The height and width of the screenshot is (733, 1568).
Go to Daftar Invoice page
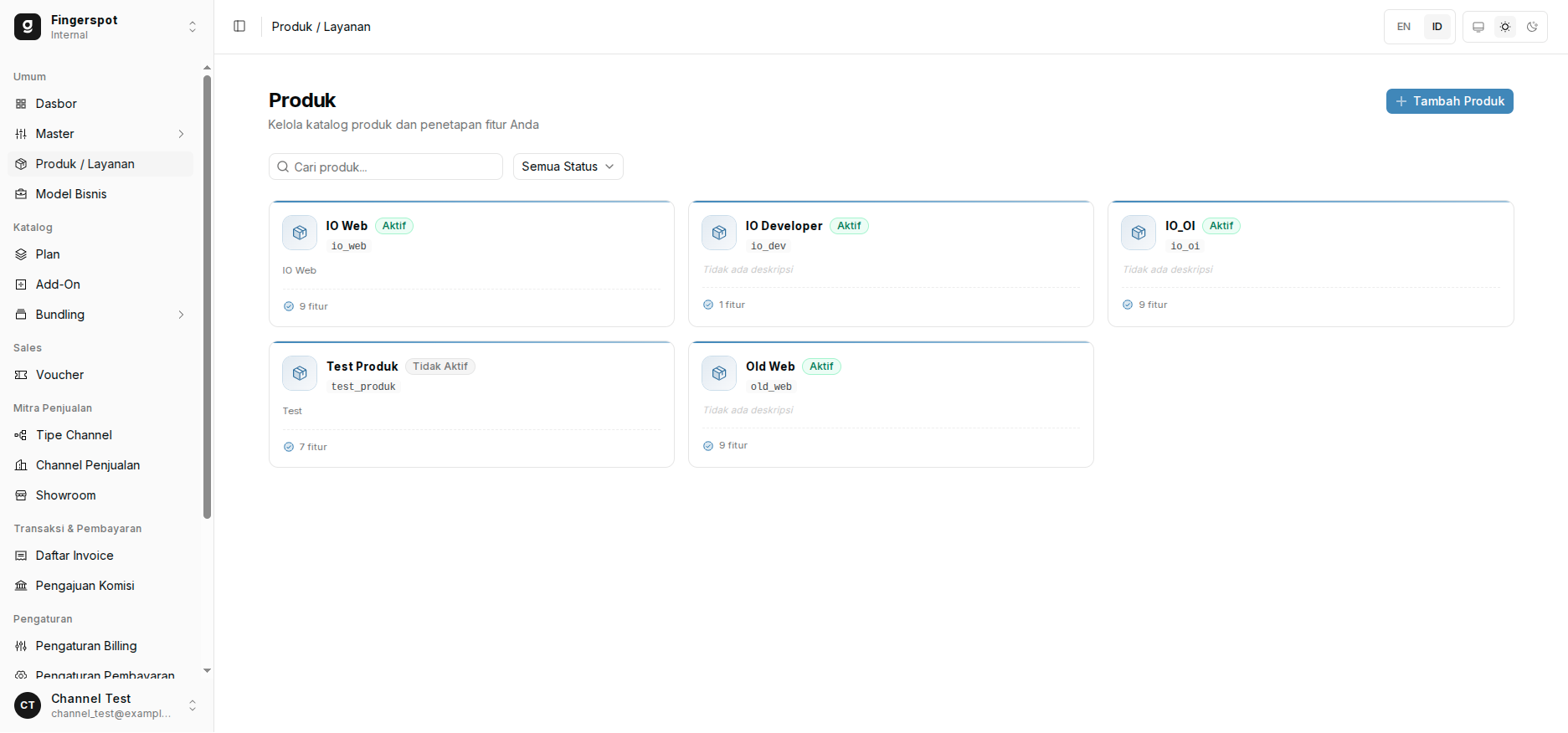[100, 556]
